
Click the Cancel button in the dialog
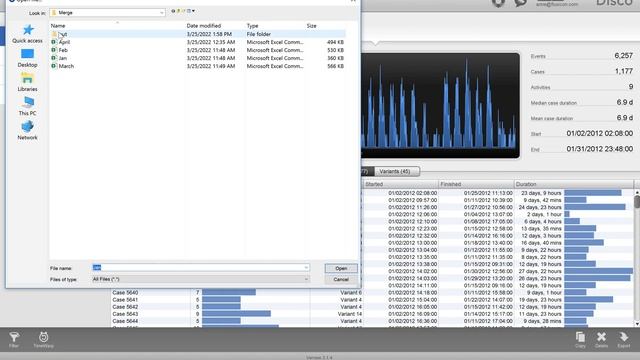point(341,280)
